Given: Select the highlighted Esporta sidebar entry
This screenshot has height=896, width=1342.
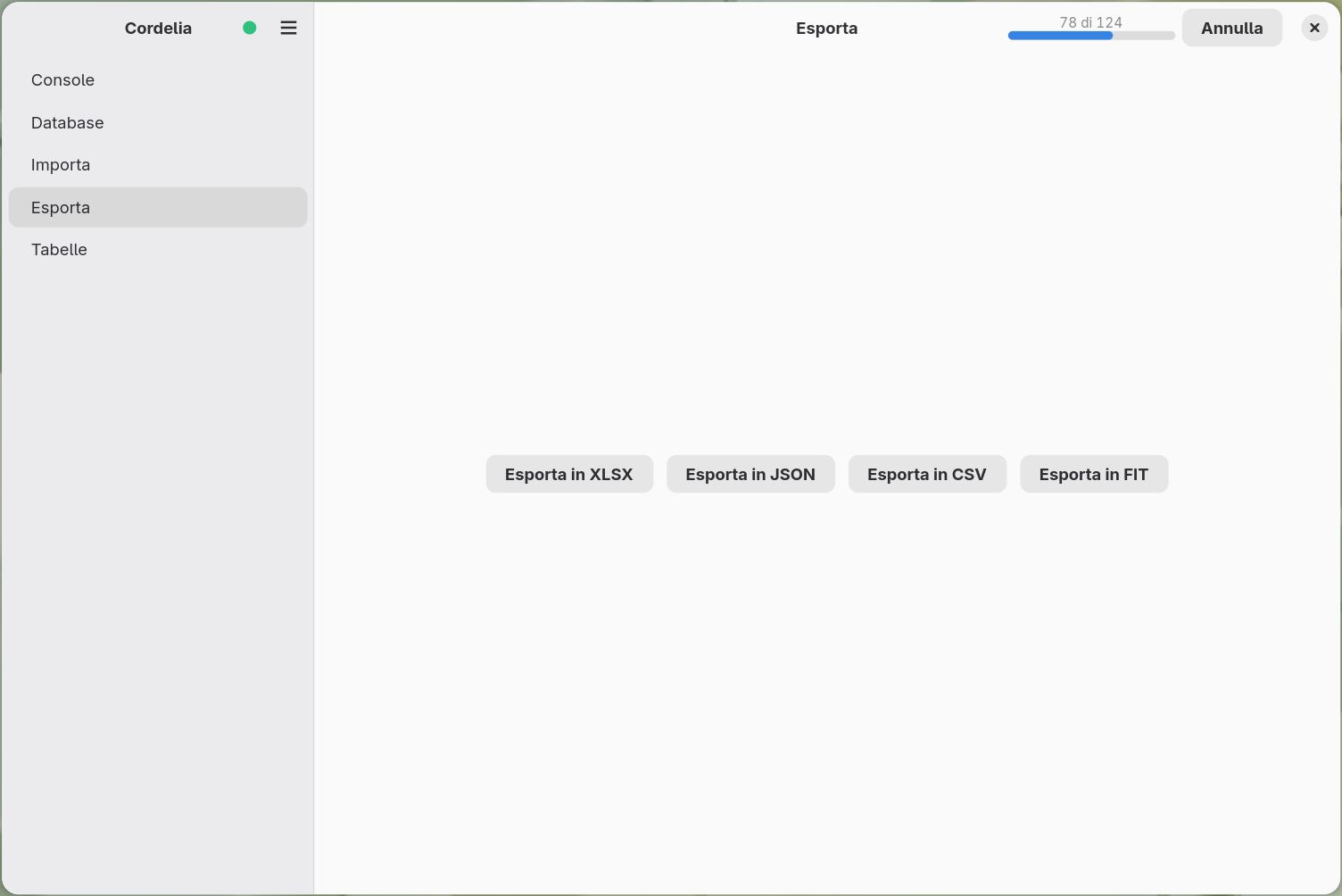Looking at the screenshot, I should click(x=158, y=207).
